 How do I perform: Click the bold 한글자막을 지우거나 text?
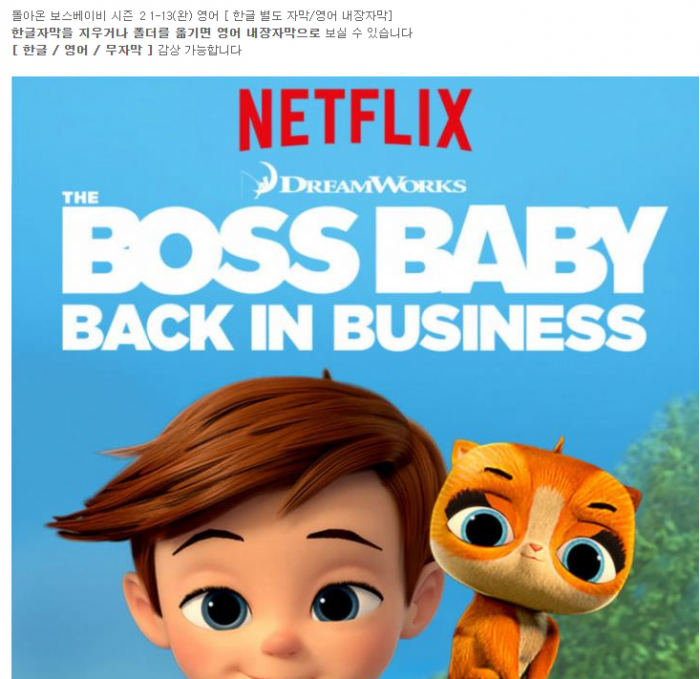pyautogui.click(x=70, y=33)
